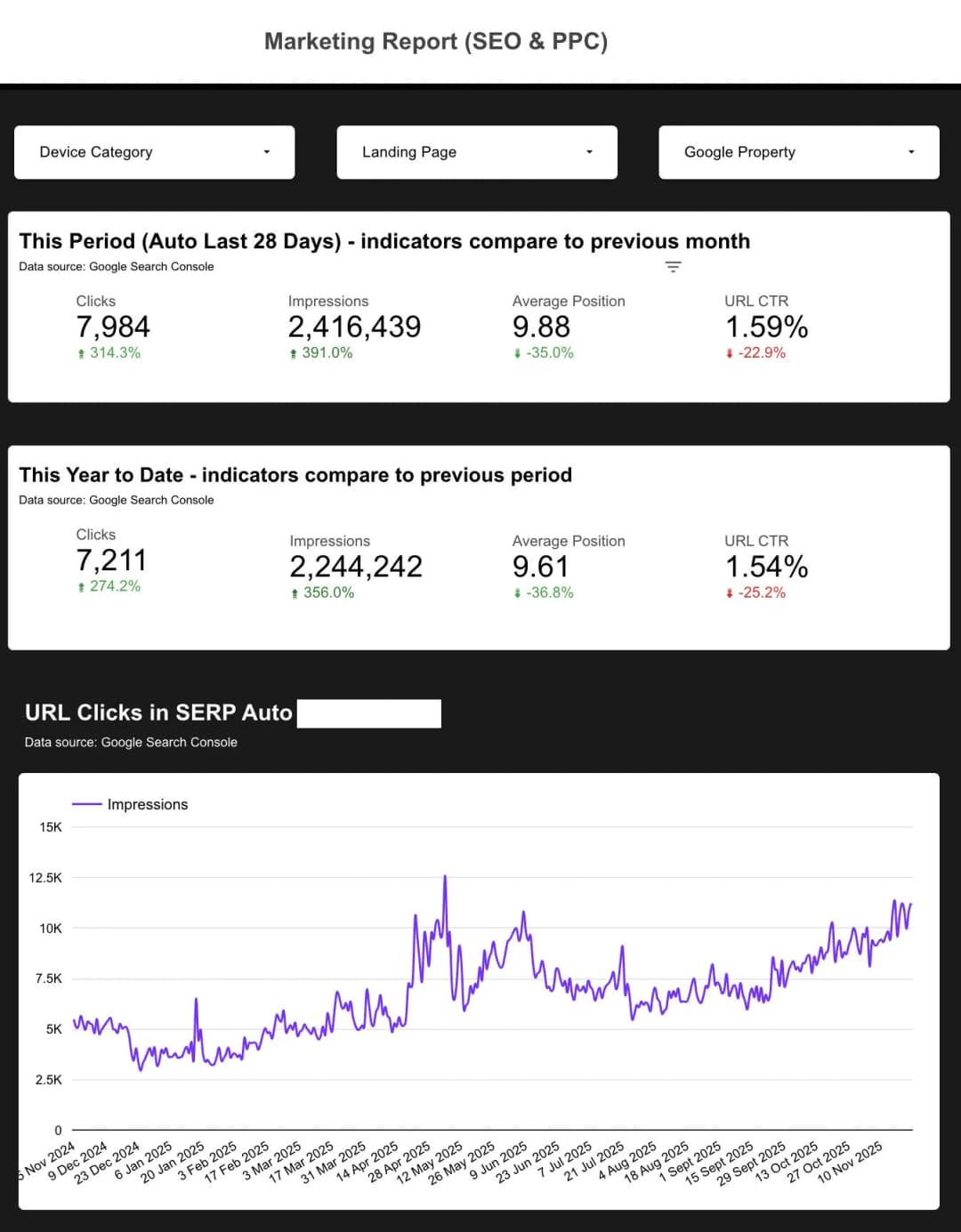
Task: Click the green arrow next to 274.2% clicks growth
Action: 79,586
